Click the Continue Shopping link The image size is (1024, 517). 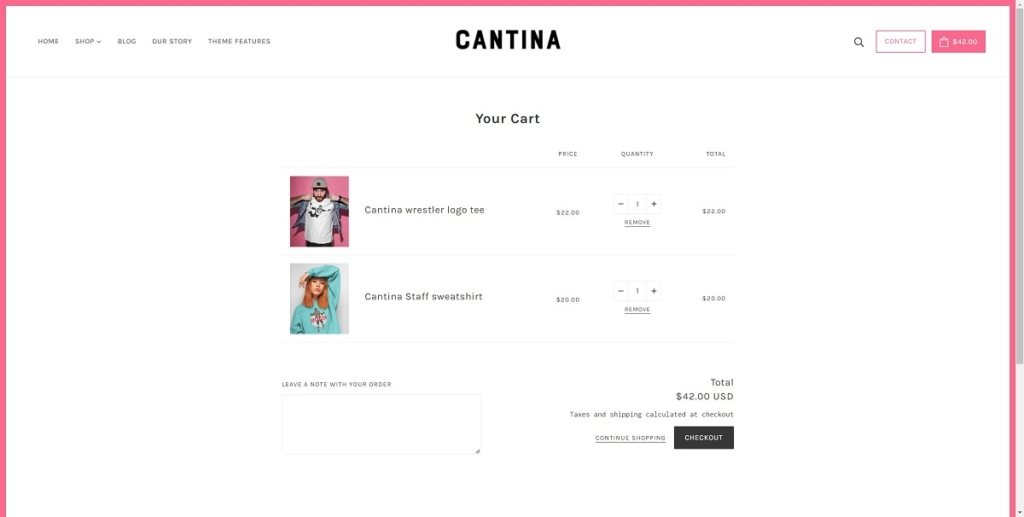[x=630, y=438]
